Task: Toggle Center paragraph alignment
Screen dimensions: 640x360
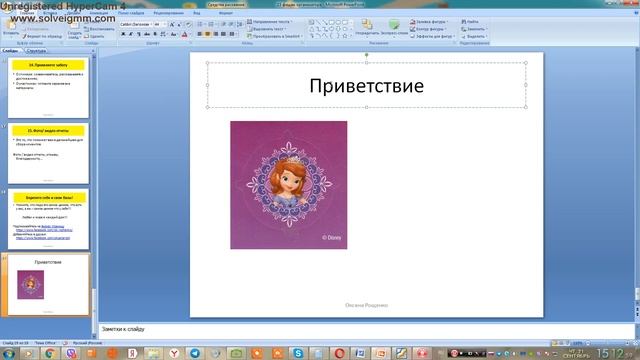Action: [207, 34]
